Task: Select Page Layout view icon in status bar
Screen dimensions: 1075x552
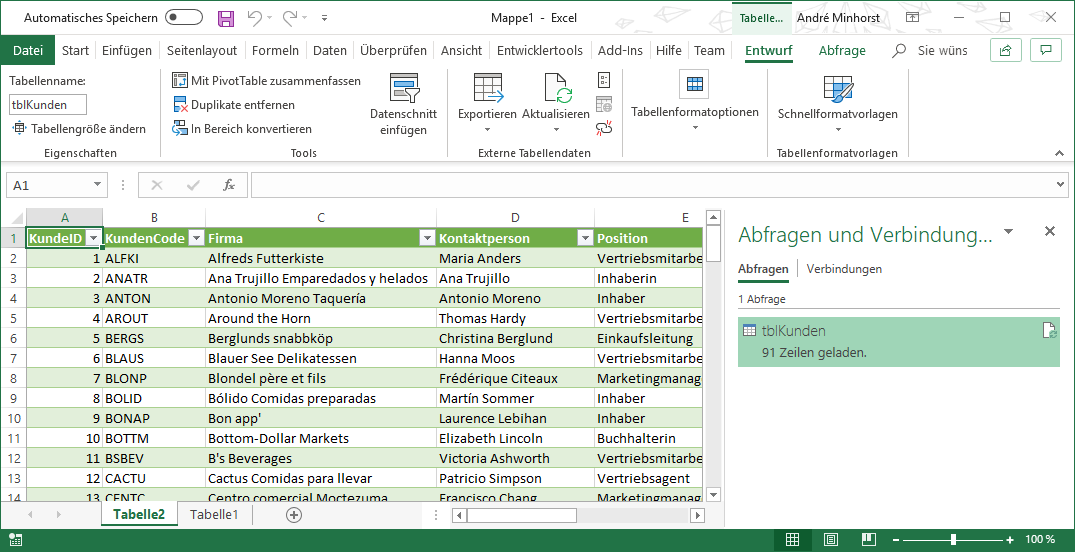Action: 830,540
